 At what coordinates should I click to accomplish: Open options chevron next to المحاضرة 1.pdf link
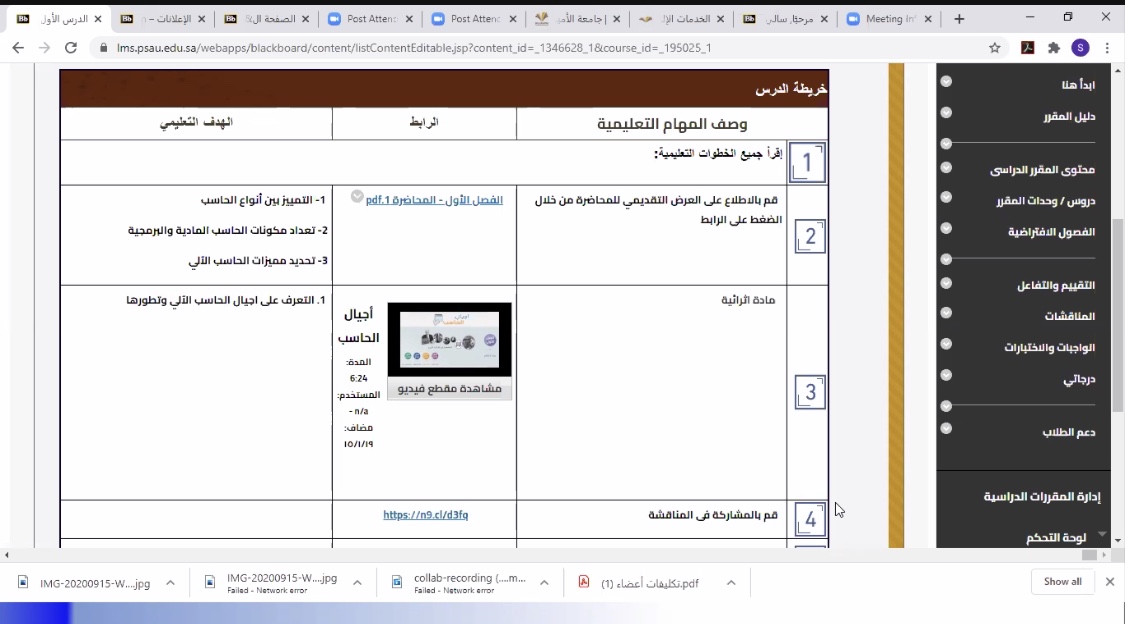pyautogui.click(x=357, y=197)
